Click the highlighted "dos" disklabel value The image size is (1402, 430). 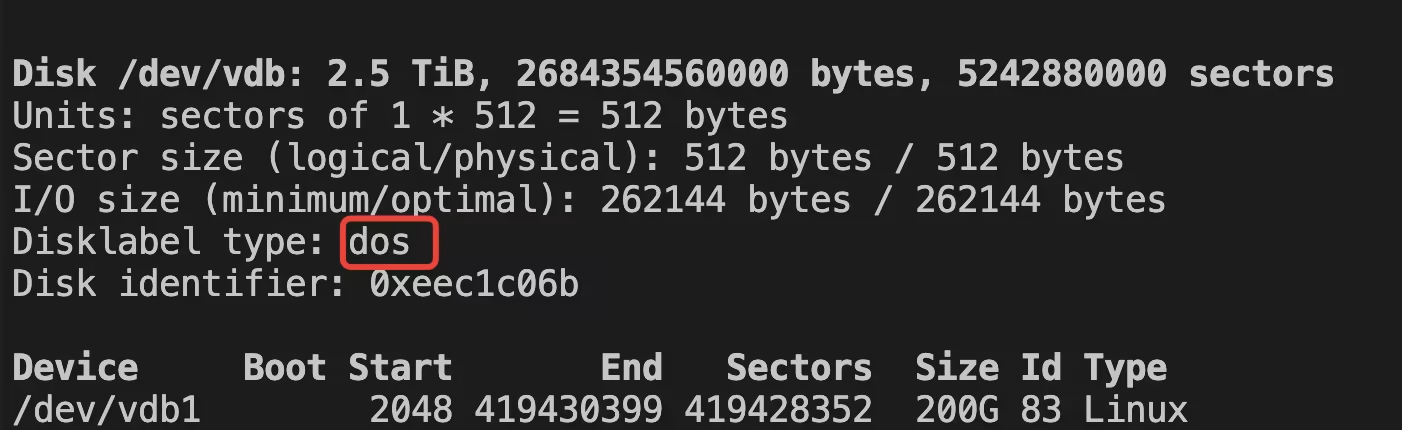click(x=387, y=244)
